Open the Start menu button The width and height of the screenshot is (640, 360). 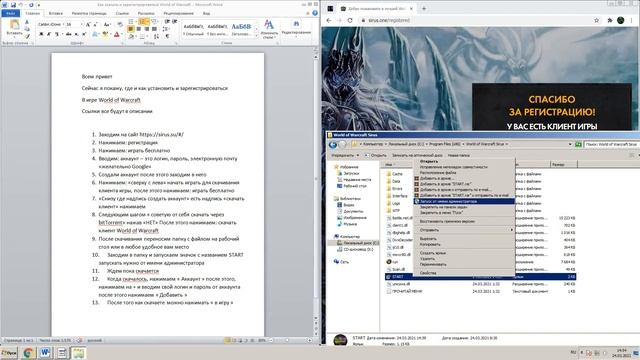pos(9,353)
